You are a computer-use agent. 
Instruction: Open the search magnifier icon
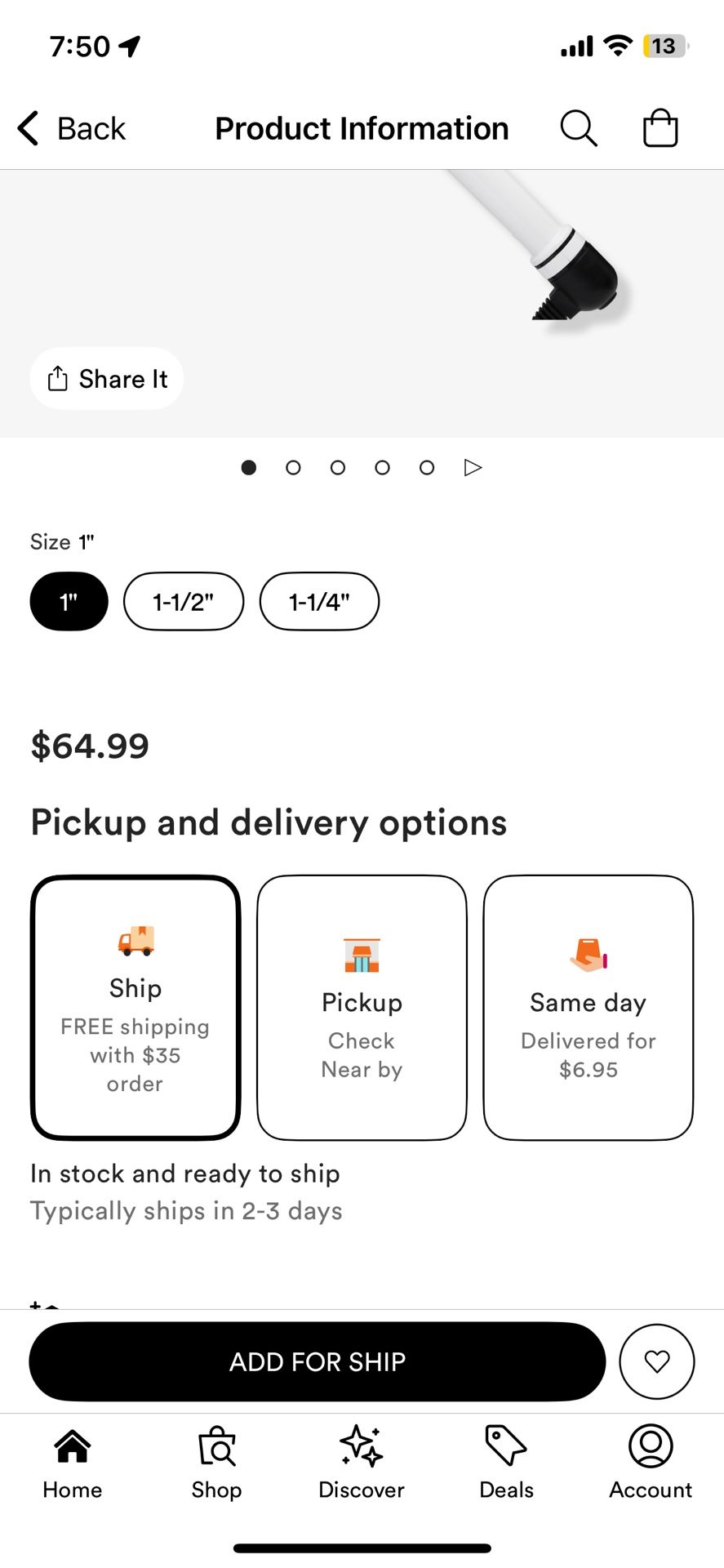click(x=579, y=128)
